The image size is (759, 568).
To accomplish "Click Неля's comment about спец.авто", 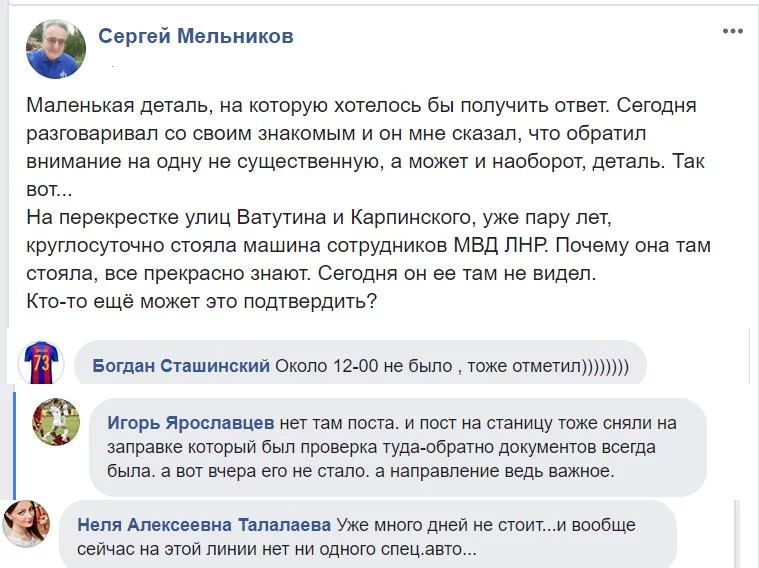I will coord(356,537).
